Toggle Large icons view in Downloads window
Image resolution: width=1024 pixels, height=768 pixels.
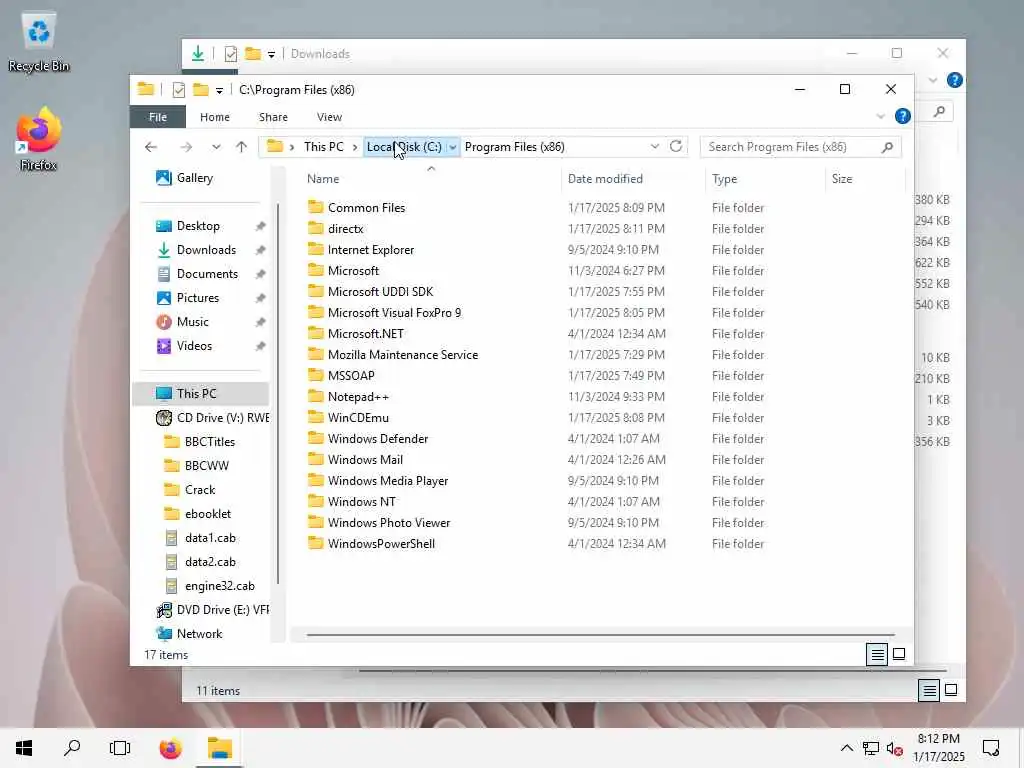(x=951, y=690)
